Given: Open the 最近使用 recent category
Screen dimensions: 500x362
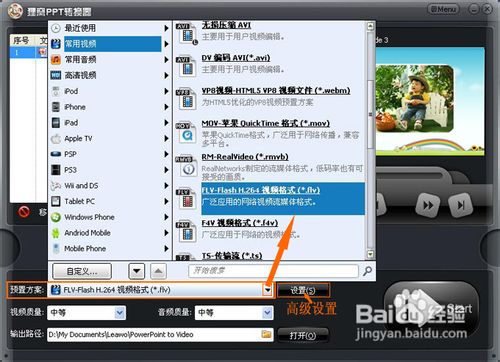Looking at the screenshot, I should (80, 28).
